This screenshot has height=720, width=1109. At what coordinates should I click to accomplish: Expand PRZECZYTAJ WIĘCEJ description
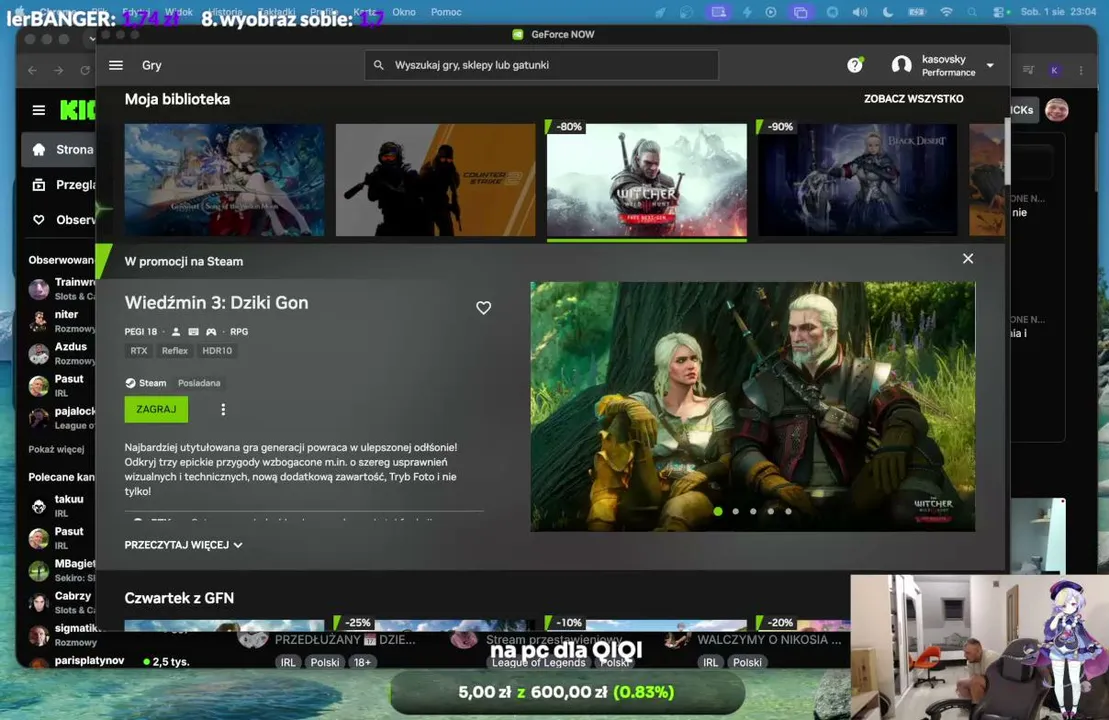183,545
